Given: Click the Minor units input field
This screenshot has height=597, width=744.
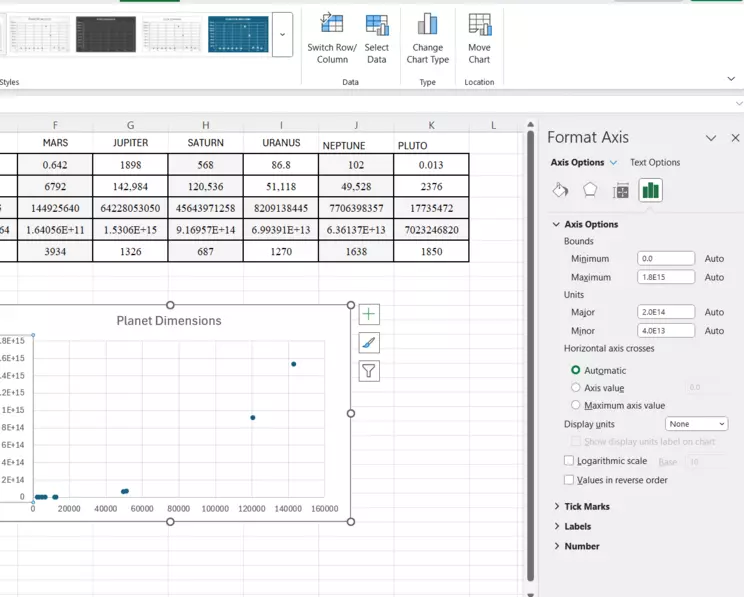Looking at the screenshot, I should coord(666,330).
